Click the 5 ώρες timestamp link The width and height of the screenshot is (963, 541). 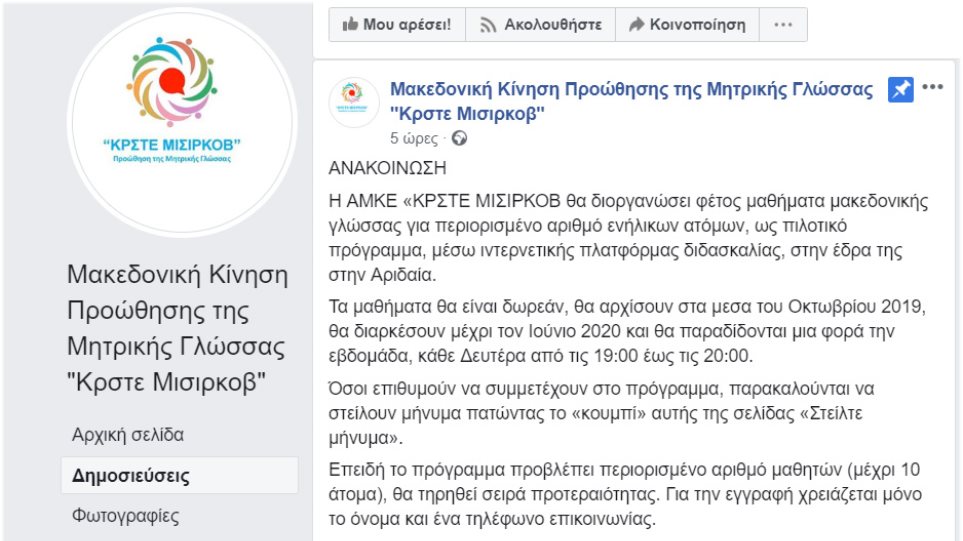(x=414, y=138)
